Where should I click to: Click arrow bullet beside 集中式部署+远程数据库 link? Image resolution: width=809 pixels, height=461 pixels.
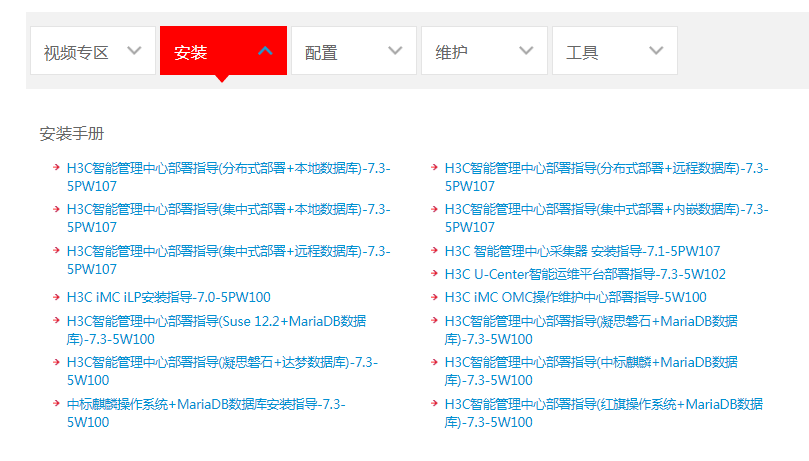[x=56, y=250]
